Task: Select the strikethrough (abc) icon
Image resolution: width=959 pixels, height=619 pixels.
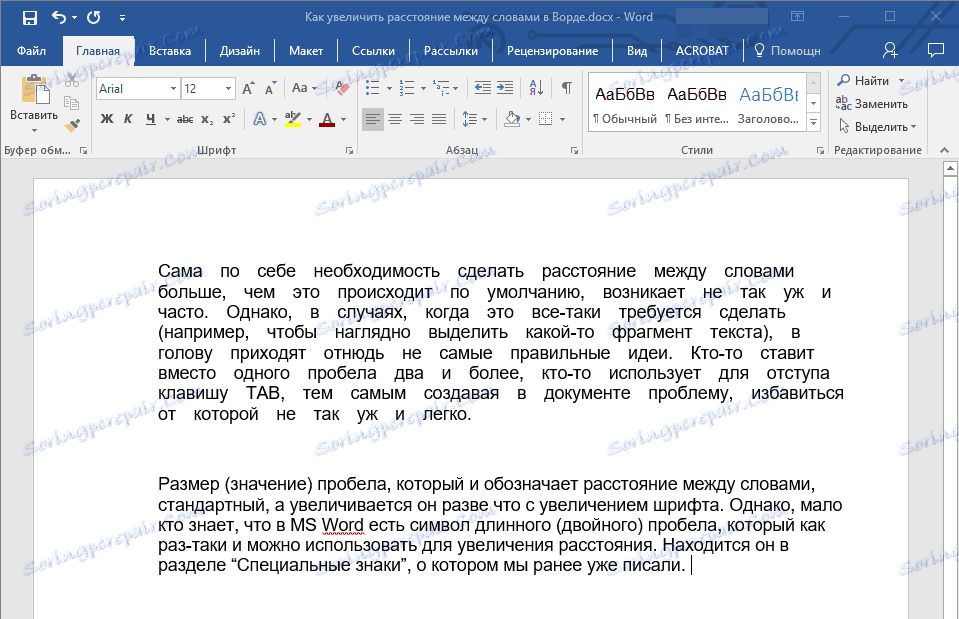Action: click(x=187, y=118)
